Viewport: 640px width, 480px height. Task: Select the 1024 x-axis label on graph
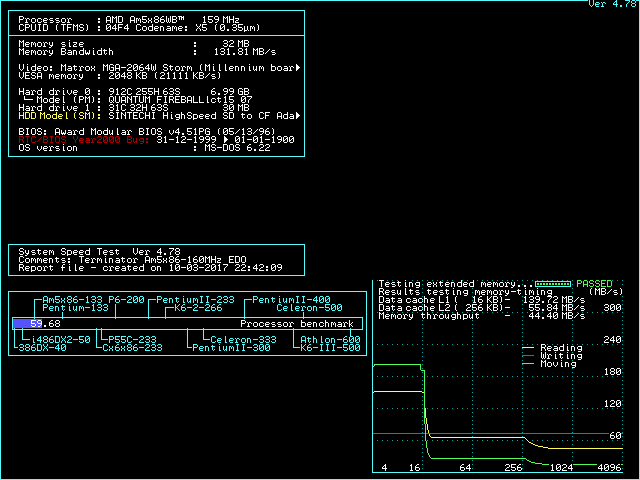pos(562,468)
